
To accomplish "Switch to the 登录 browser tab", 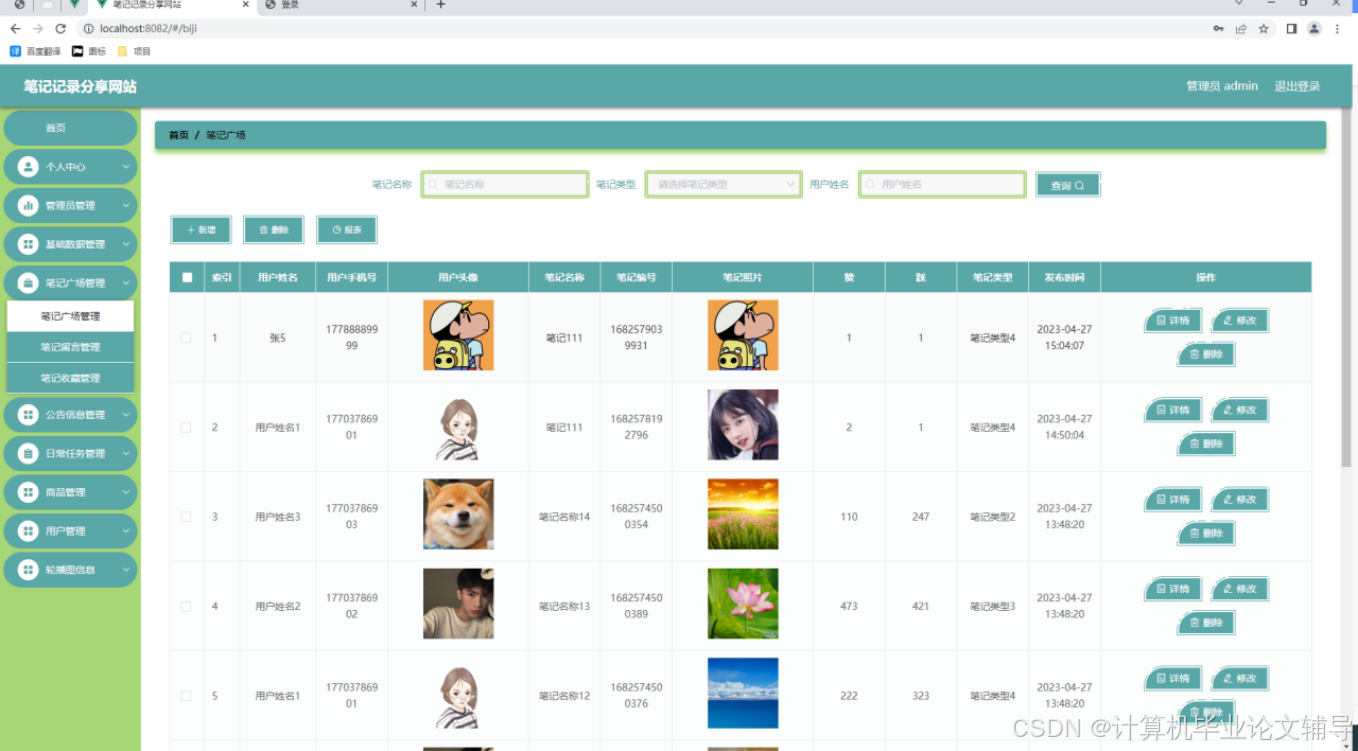I will (x=340, y=5).
